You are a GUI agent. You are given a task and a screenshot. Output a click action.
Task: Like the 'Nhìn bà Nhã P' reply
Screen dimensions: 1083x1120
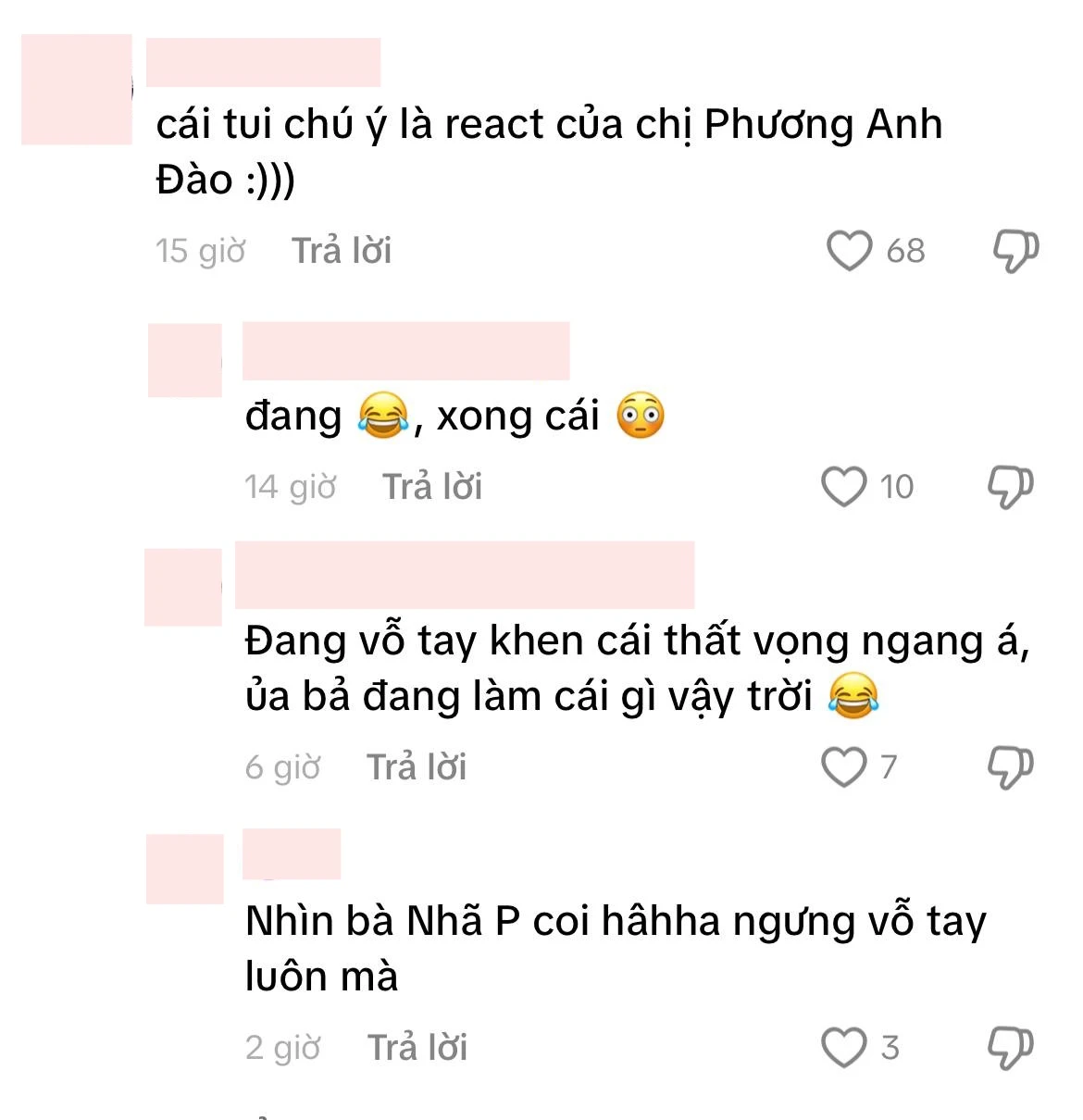pyautogui.click(x=844, y=1048)
